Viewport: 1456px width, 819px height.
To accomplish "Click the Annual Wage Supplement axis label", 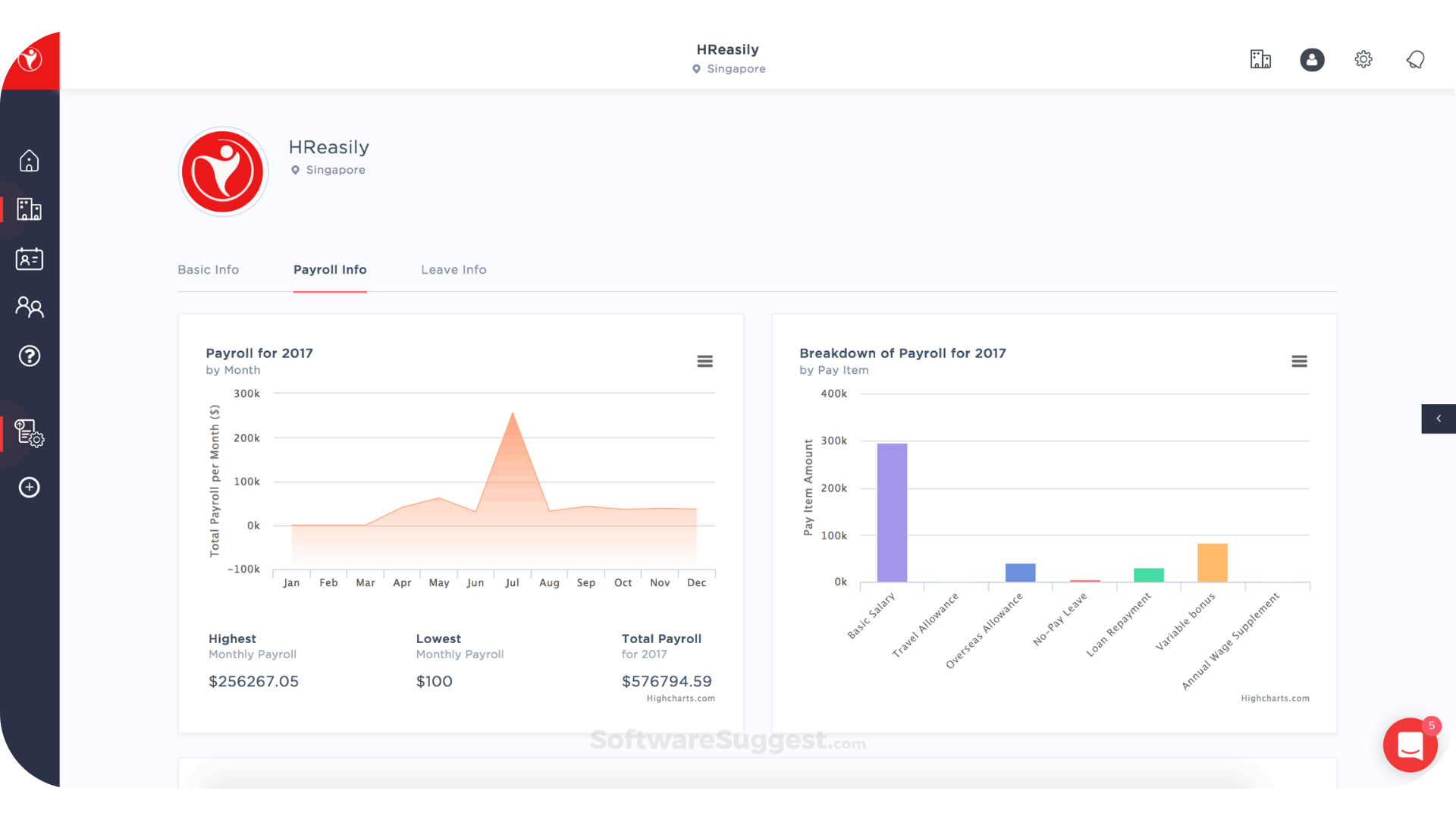I will 1231,641.
